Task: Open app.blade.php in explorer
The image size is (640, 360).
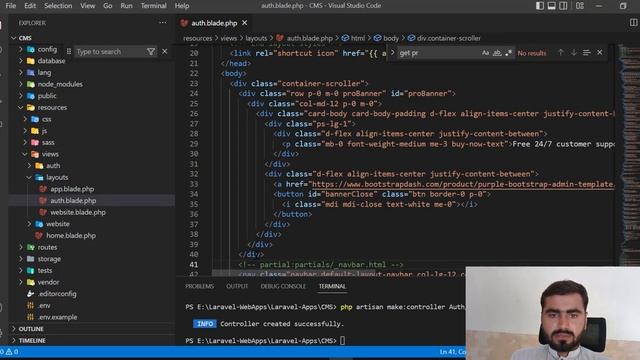Action: [x=72, y=189]
